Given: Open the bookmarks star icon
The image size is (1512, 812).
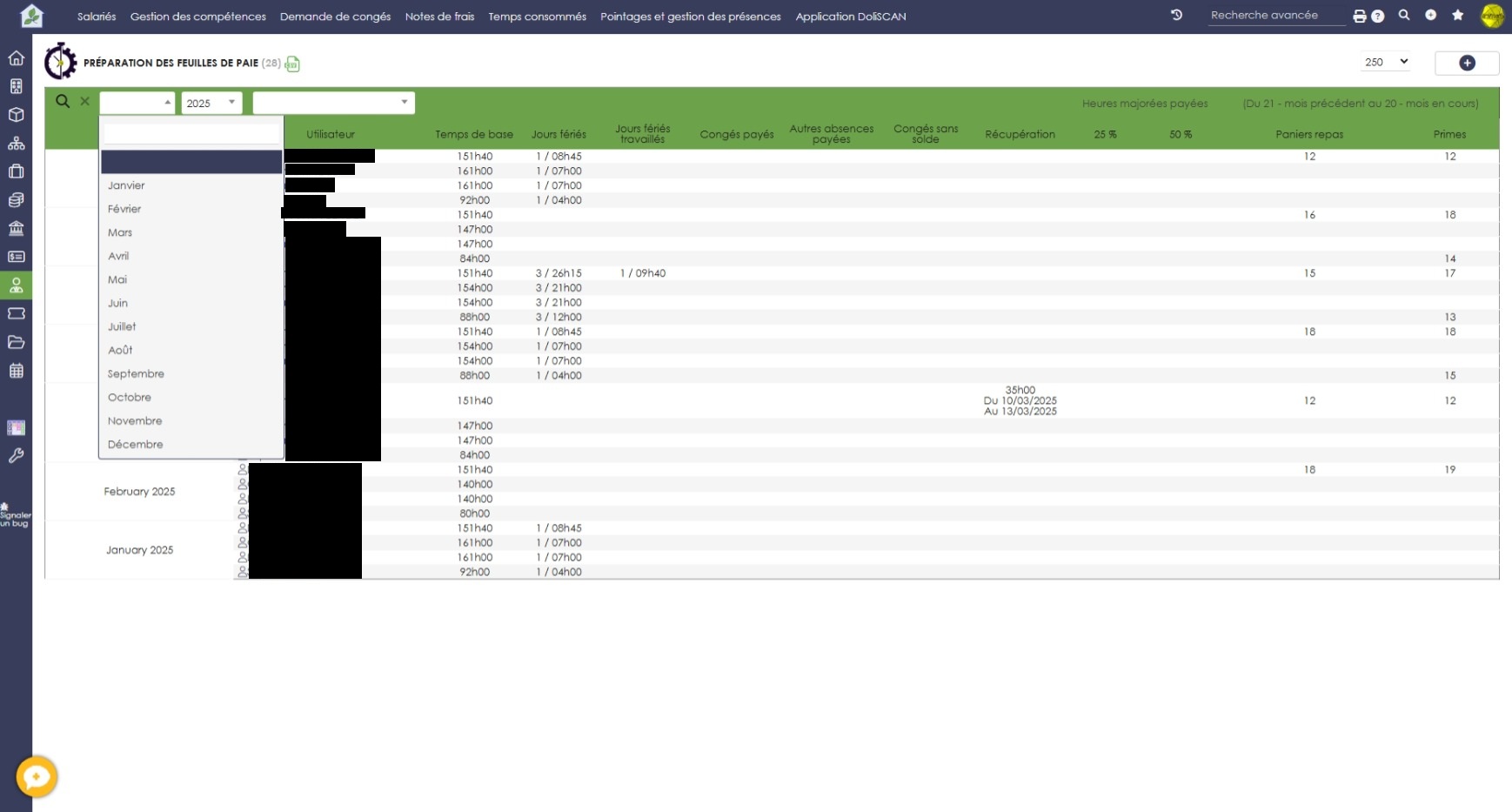Looking at the screenshot, I should pos(1457,15).
